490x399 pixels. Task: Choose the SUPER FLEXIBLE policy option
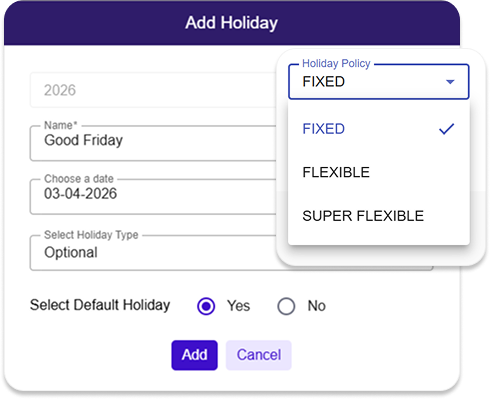click(379, 216)
